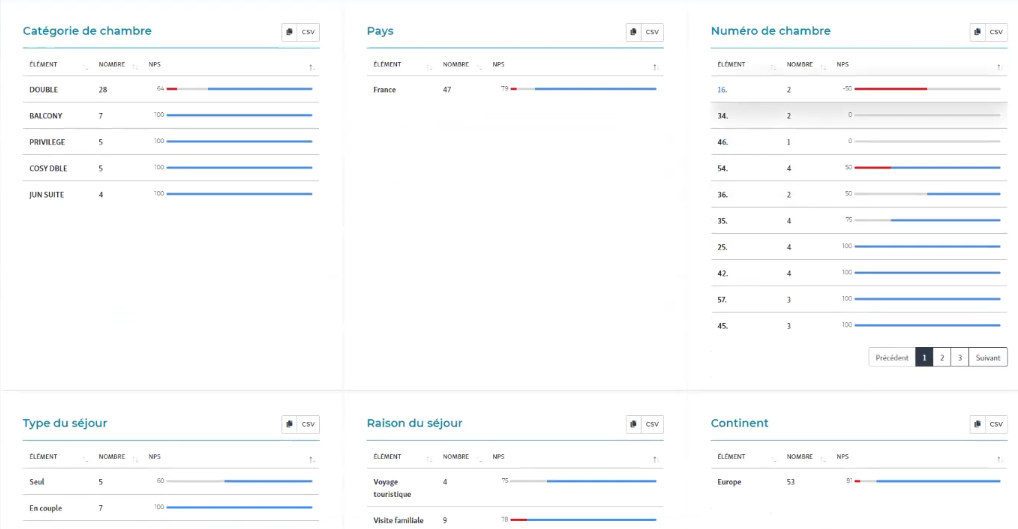
Task: Export Numéro de chambre as CSV
Action: click(x=996, y=32)
